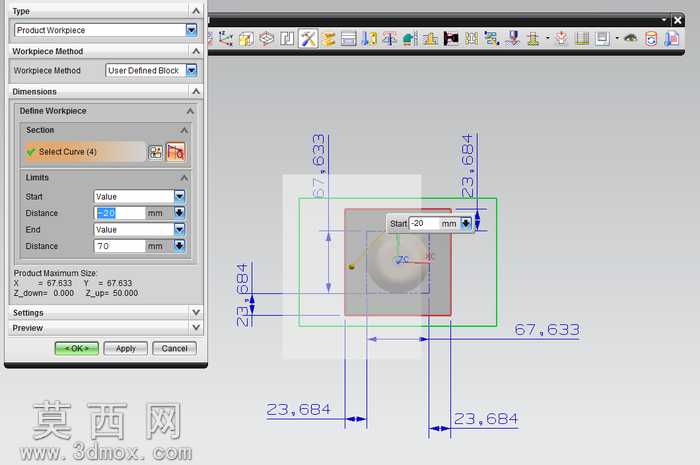Click the curve selection icon beside Select Curve
700x465 pixels.
155,152
